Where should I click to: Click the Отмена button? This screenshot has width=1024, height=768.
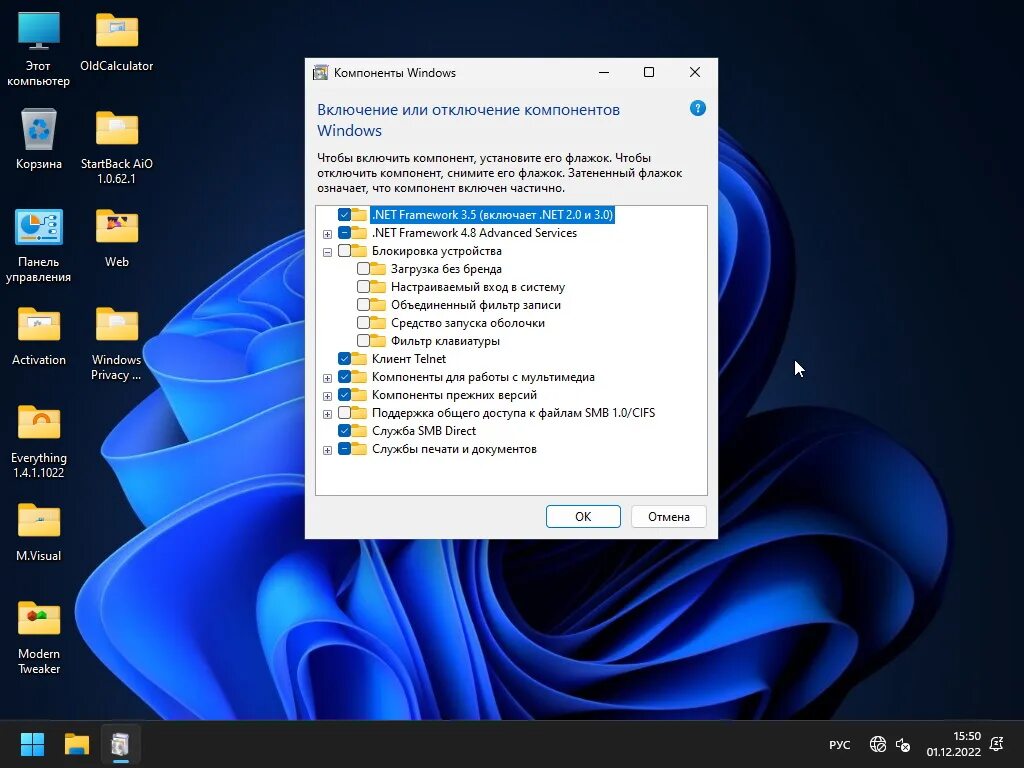coord(669,517)
